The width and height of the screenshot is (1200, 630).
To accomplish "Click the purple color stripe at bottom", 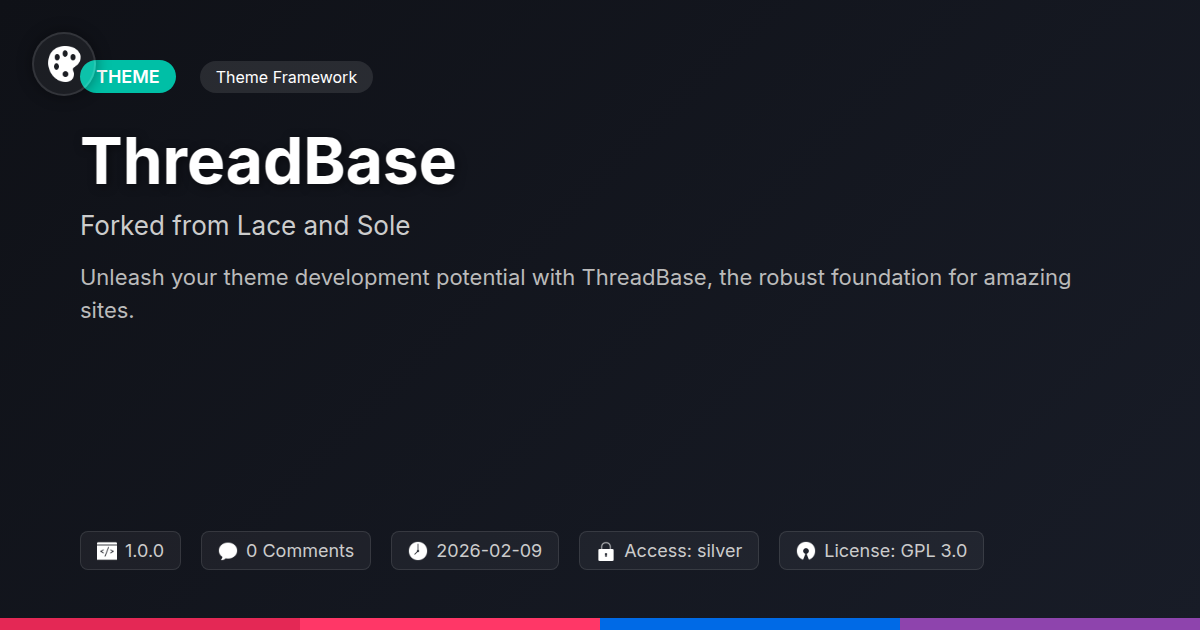I will [1050, 624].
